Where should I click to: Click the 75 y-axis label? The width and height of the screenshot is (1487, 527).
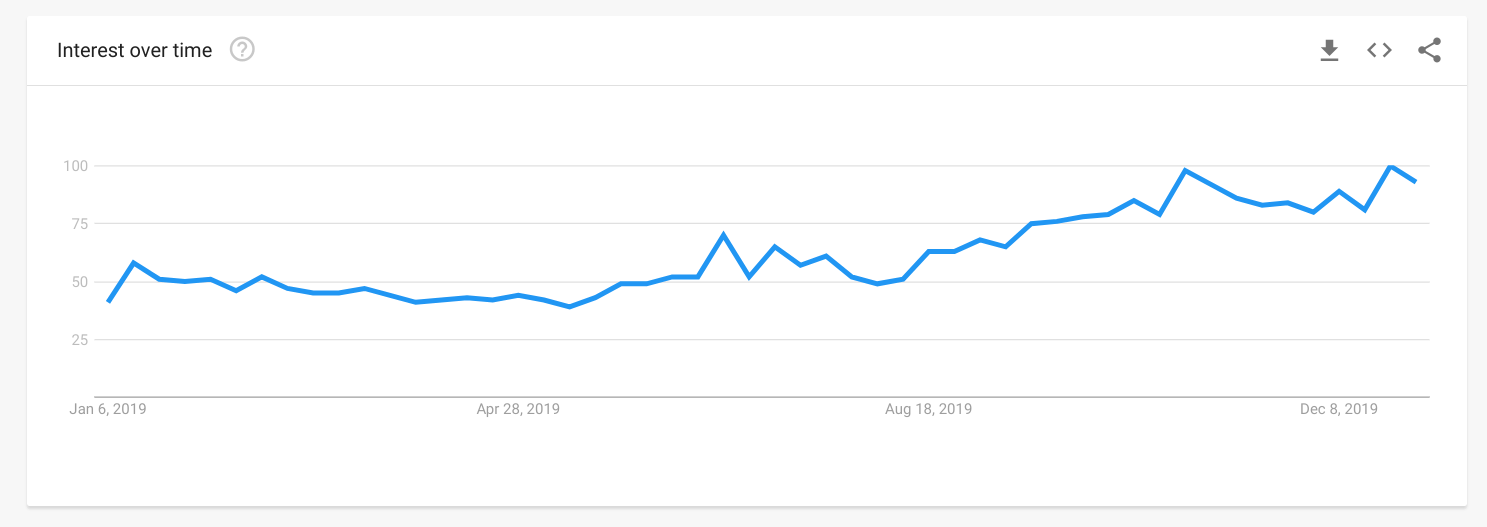[x=80, y=224]
